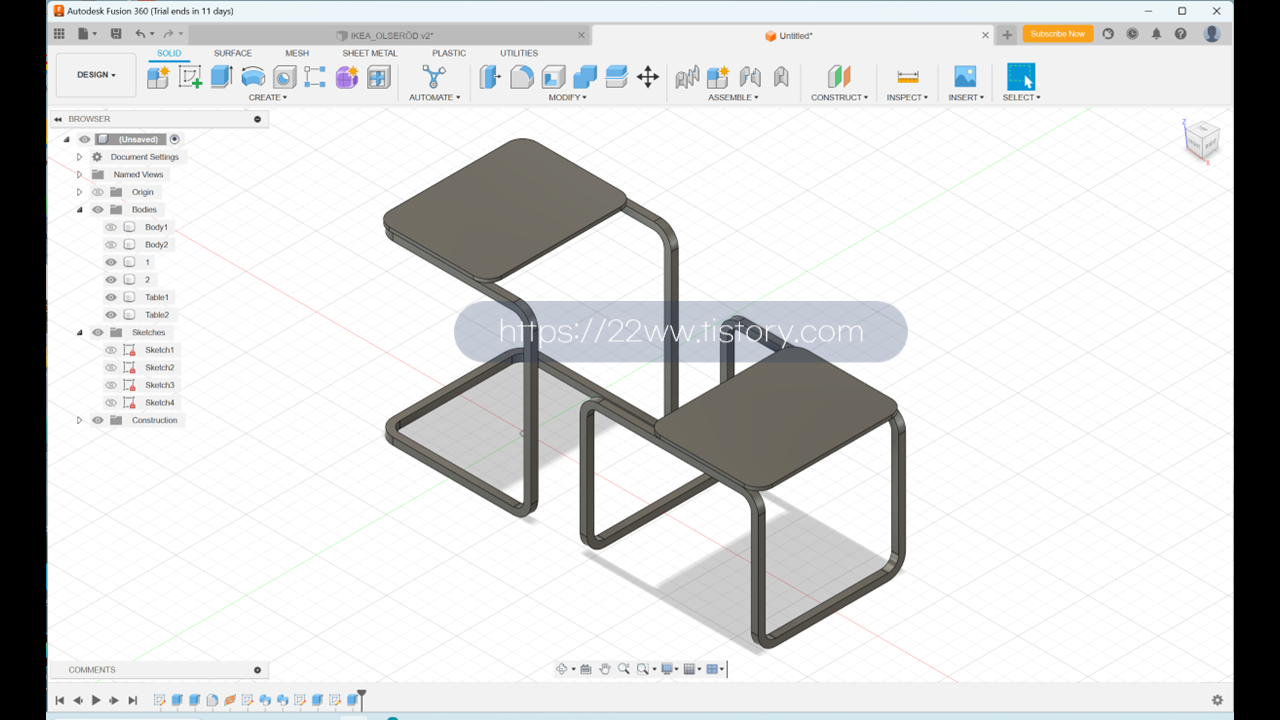Expand the Document Settings node
The width and height of the screenshot is (1280, 720).
click(79, 157)
